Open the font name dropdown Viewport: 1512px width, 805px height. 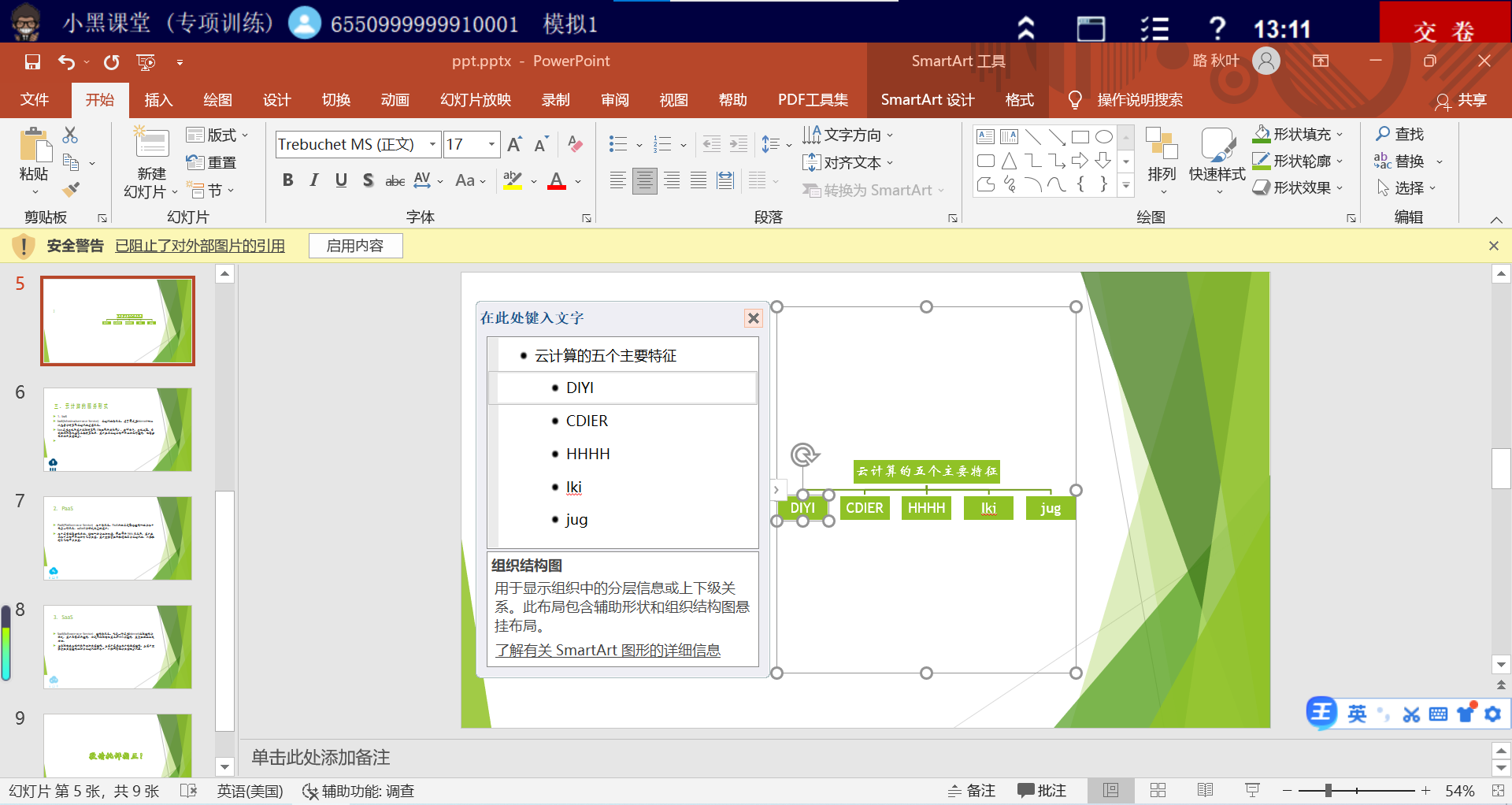pos(432,144)
